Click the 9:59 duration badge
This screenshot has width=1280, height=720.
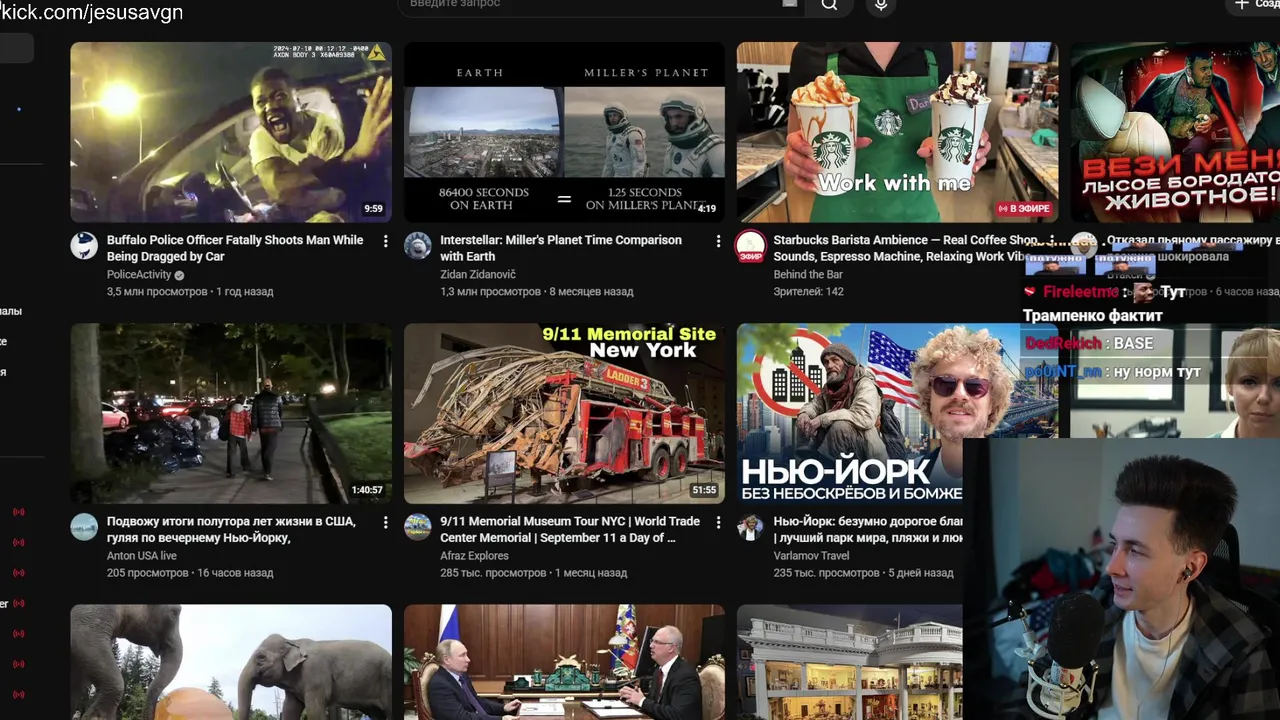(373, 209)
